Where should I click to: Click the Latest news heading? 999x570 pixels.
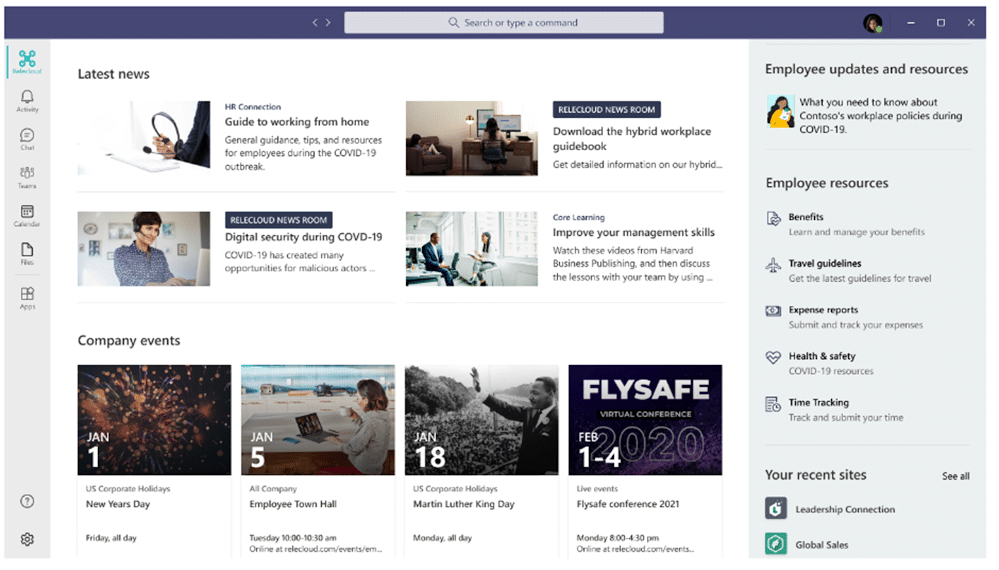[x=113, y=74]
